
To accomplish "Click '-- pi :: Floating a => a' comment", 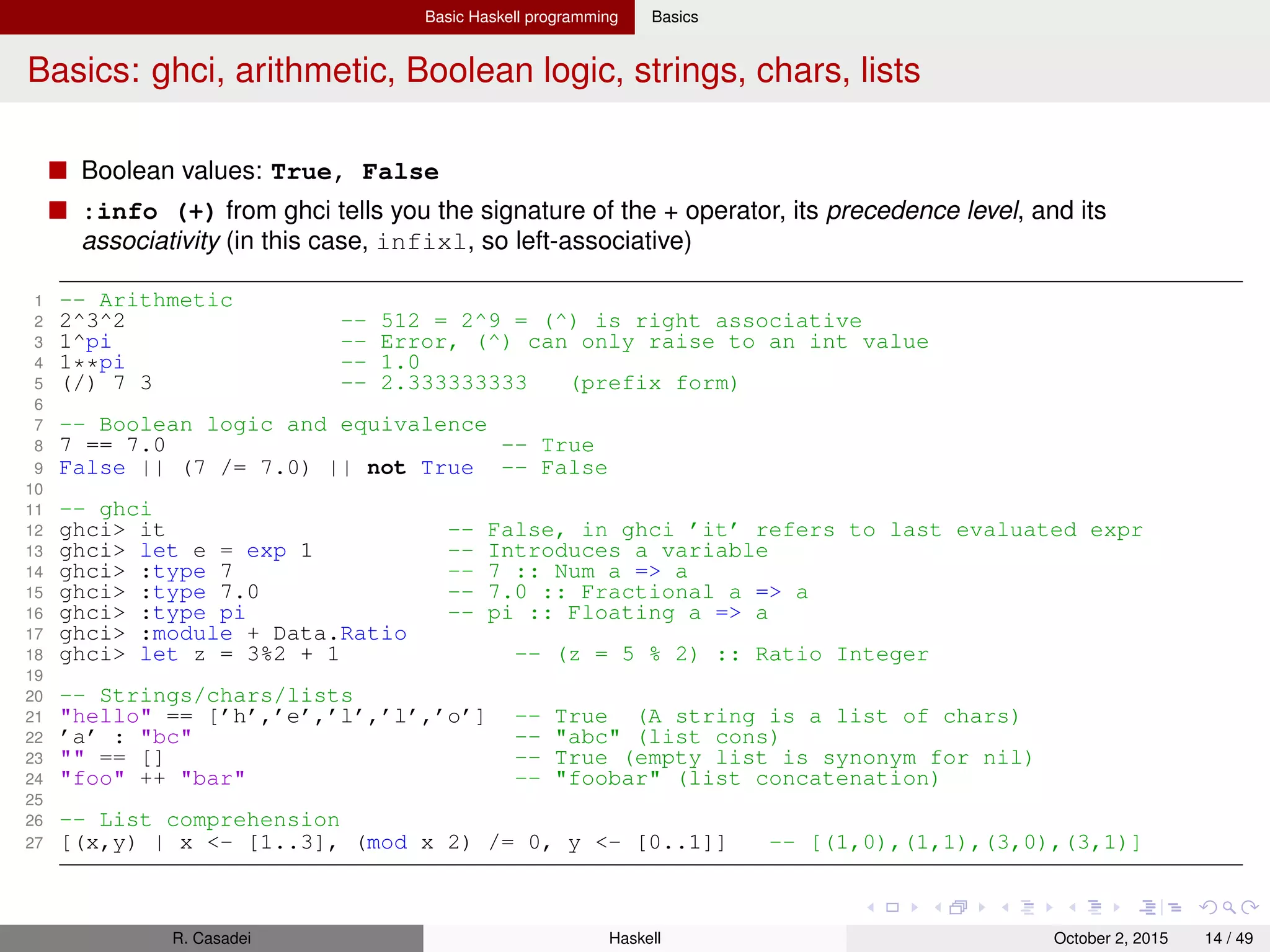I will click(x=608, y=614).
